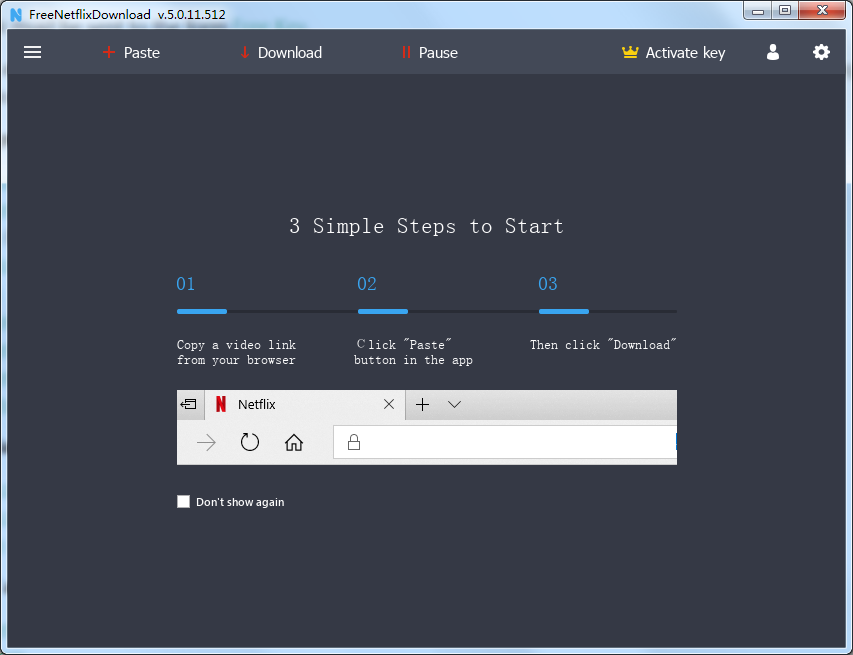The height and width of the screenshot is (655, 853).
Task: Open Activate key
Action: point(673,52)
